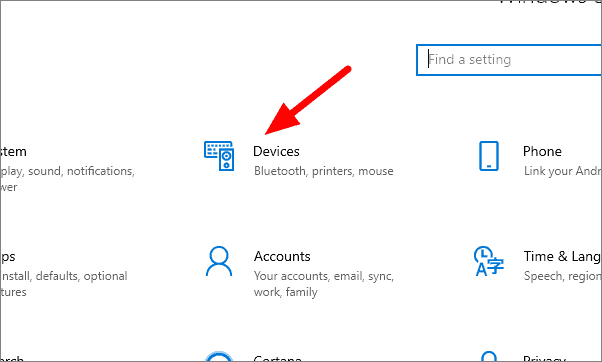Click the 'install, defaults, optional' Apps description
602x362 pixels.
click(64, 276)
